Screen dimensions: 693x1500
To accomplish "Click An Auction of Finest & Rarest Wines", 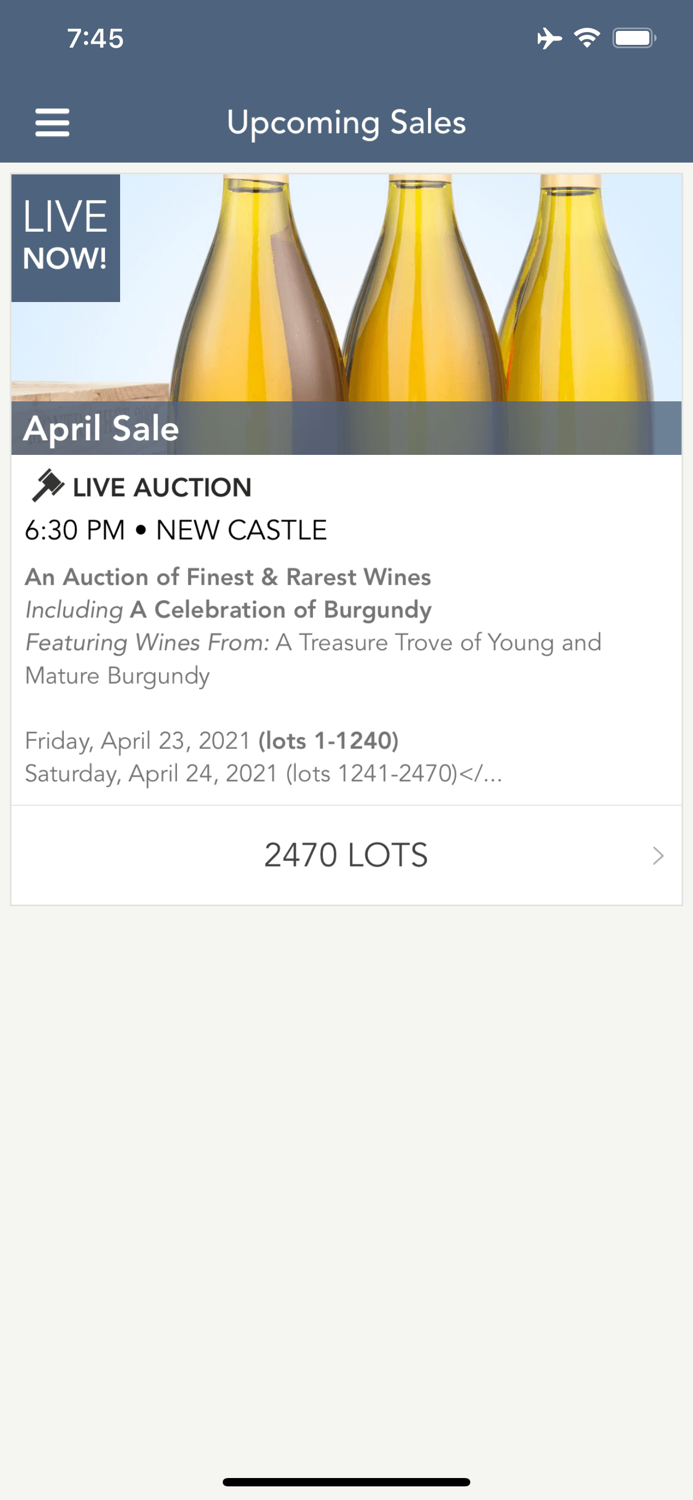I will tap(227, 577).
